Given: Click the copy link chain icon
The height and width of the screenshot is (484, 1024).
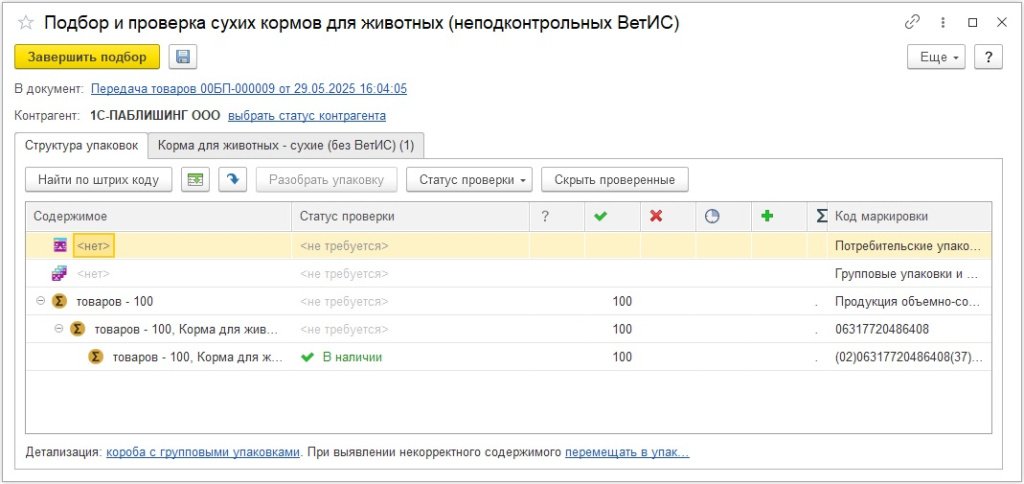Looking at the screenshot, I should (x=912, y=22).
